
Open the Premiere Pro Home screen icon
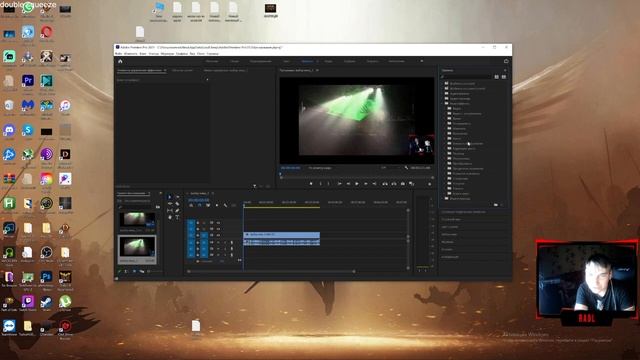pos(120,61)
